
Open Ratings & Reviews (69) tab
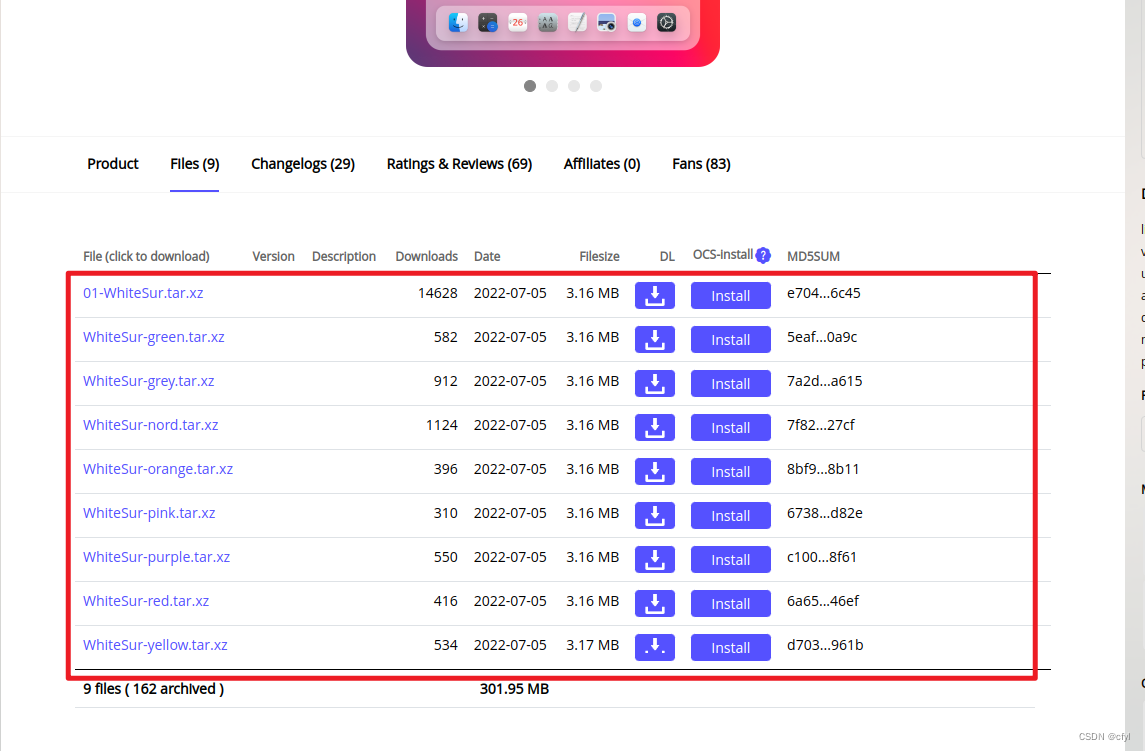click(x=459, y=164)
